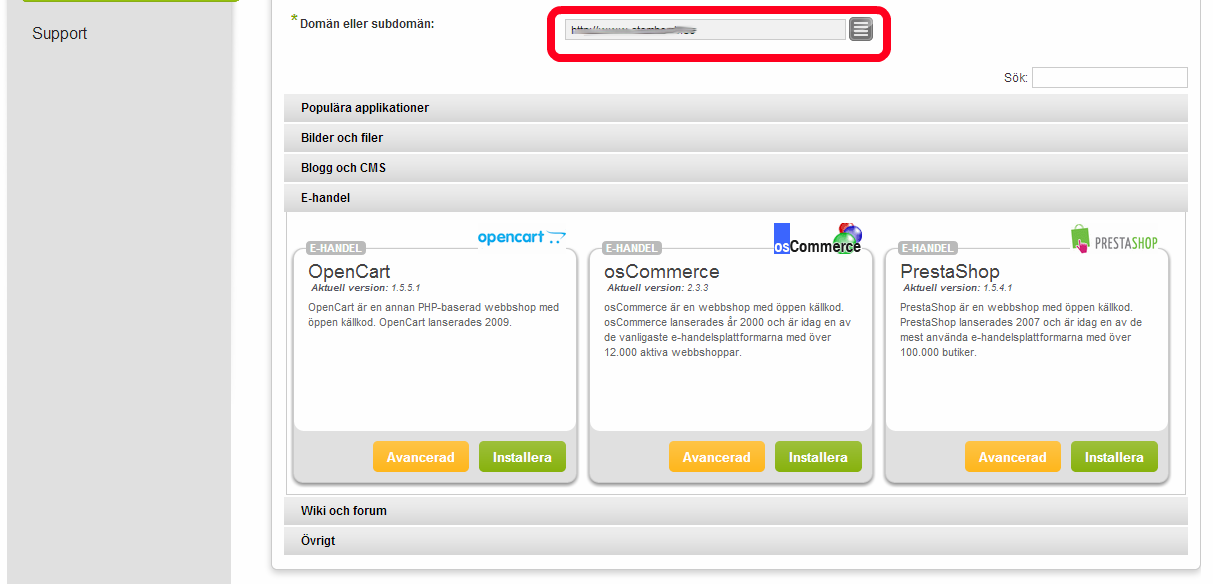Click E-HANDEL tag on OpenCart card
The image size is (1213, 584).
coord(336,248)
